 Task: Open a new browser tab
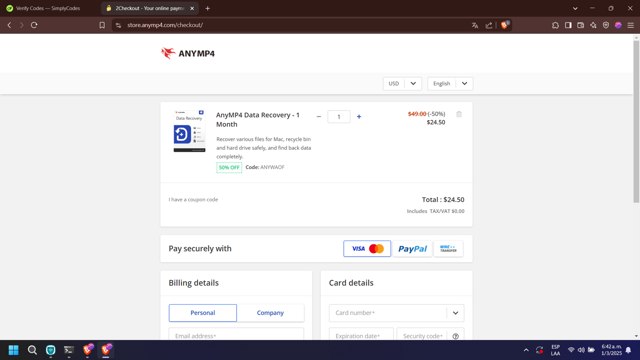pyautogui.click(x=207, y=8)
